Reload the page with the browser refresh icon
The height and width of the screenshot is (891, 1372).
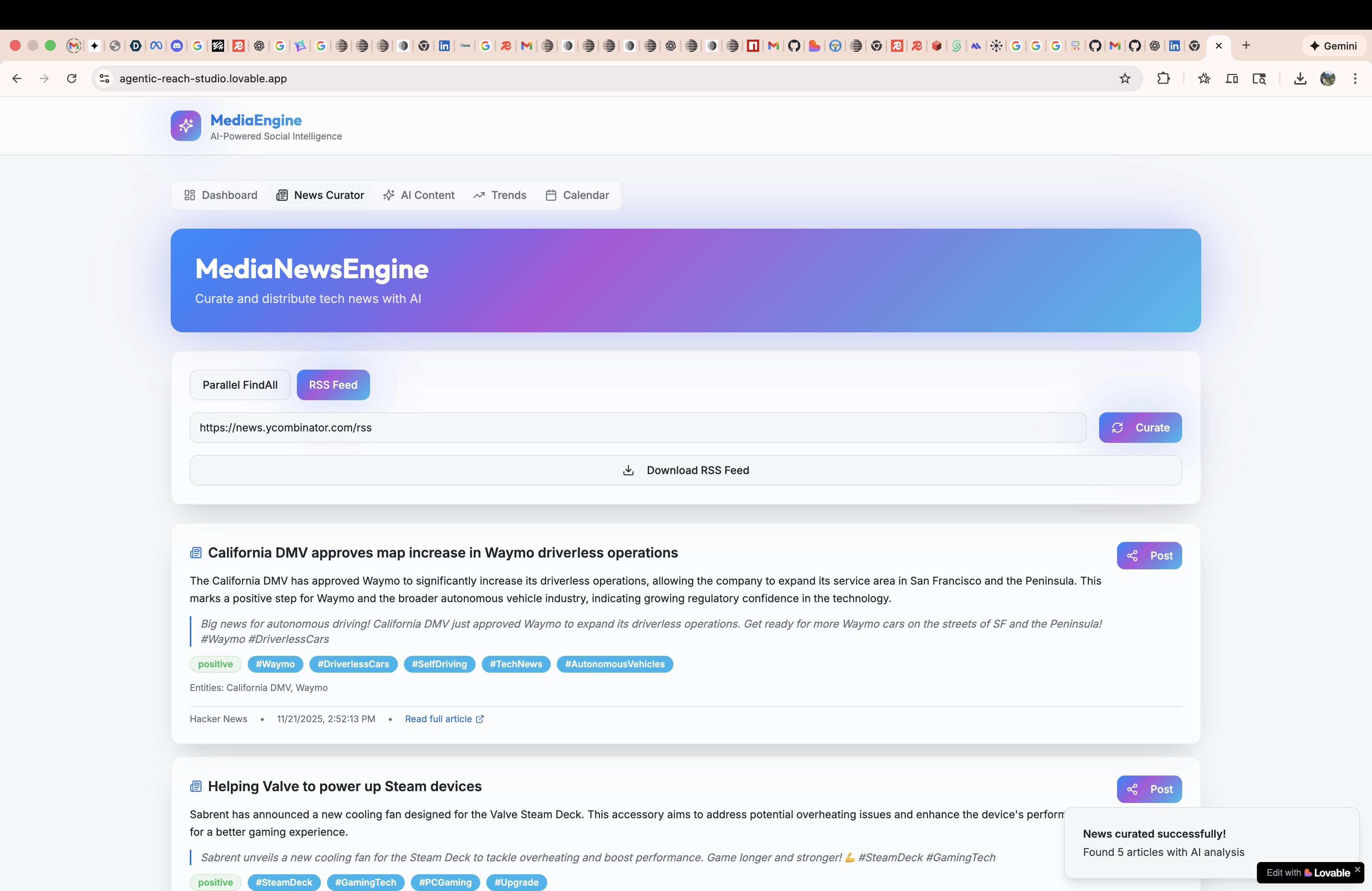pyautogui.click(x=72, y=79)
